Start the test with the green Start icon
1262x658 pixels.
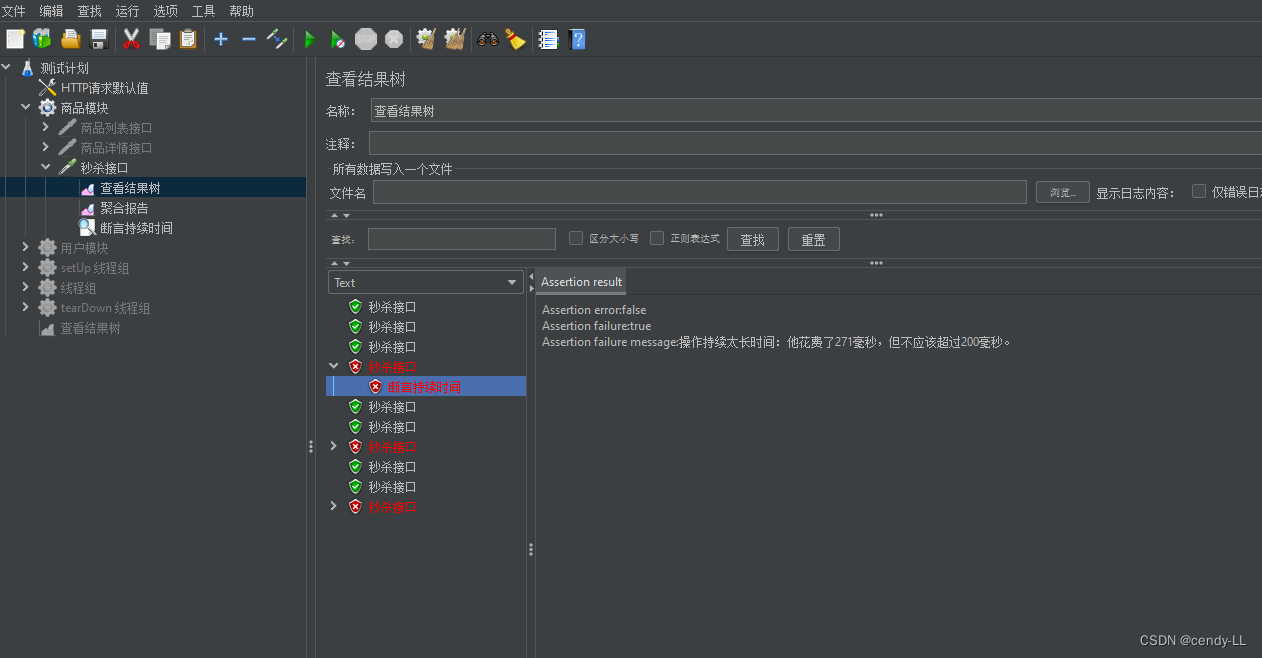tap(309, 39)
